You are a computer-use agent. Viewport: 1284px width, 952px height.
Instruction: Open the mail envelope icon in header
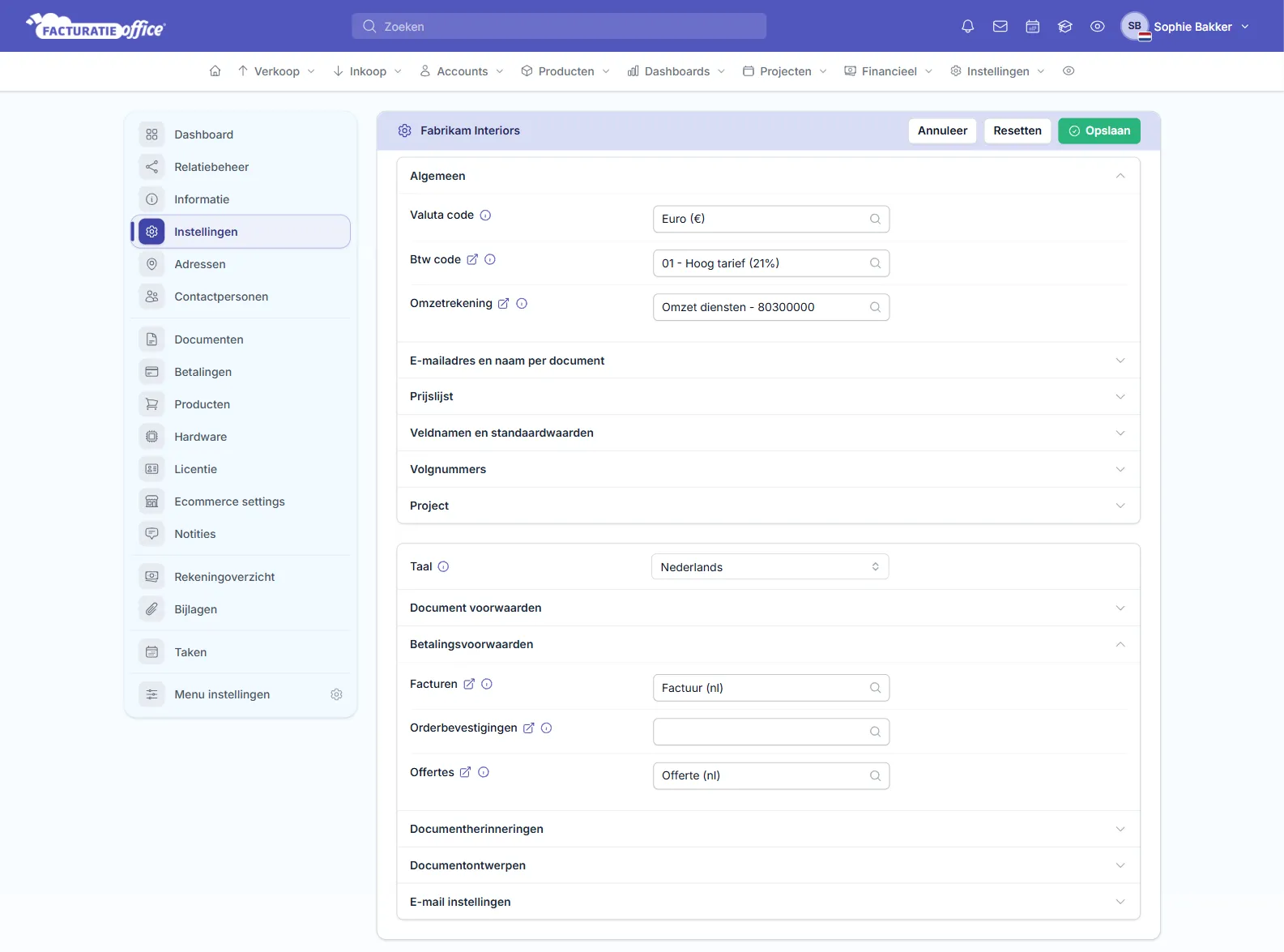(x=1000, y=27)
